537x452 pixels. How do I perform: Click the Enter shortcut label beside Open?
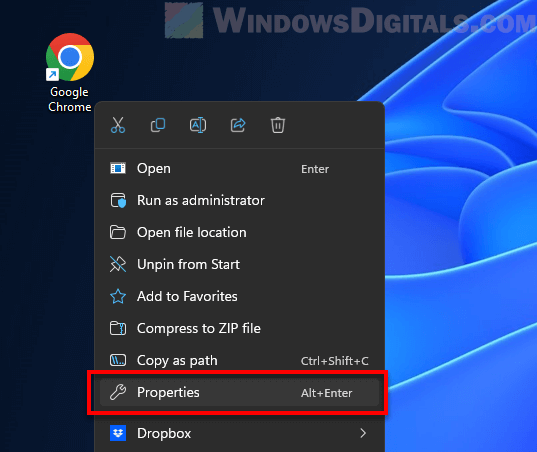tap(315, 169)
